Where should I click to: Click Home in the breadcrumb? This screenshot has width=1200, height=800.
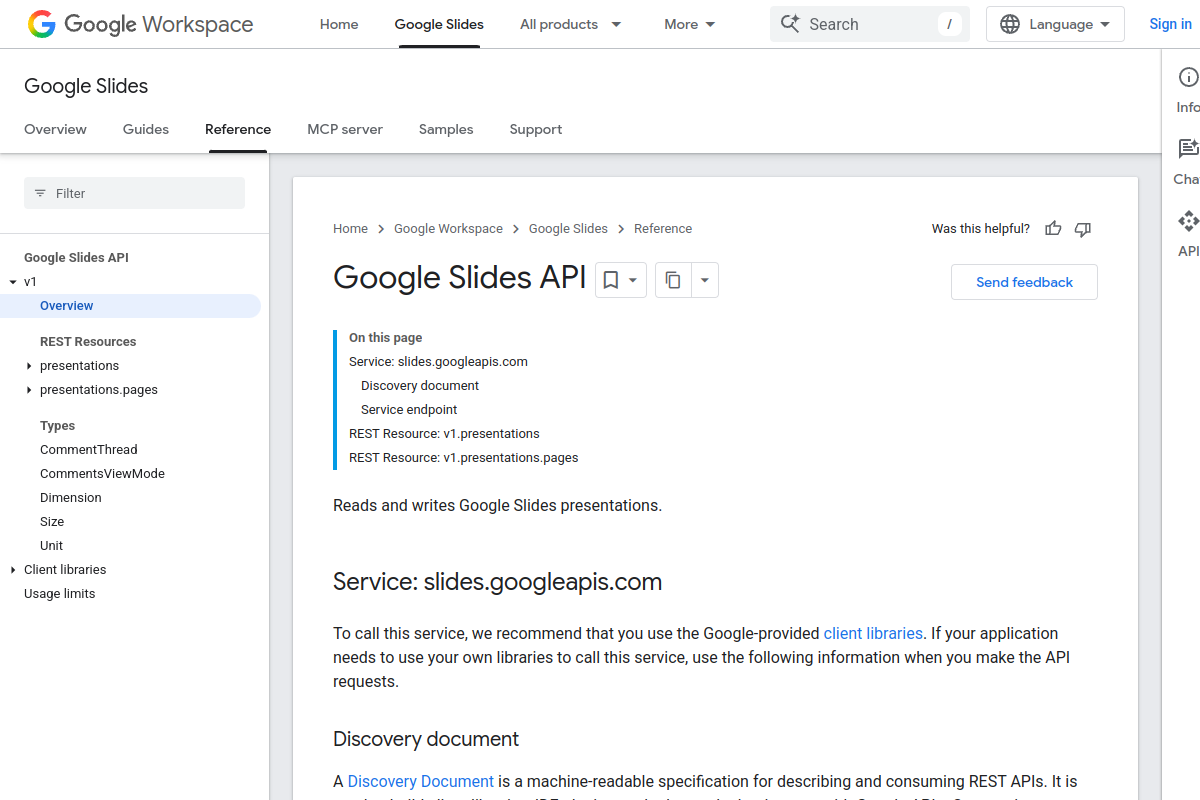350,229
